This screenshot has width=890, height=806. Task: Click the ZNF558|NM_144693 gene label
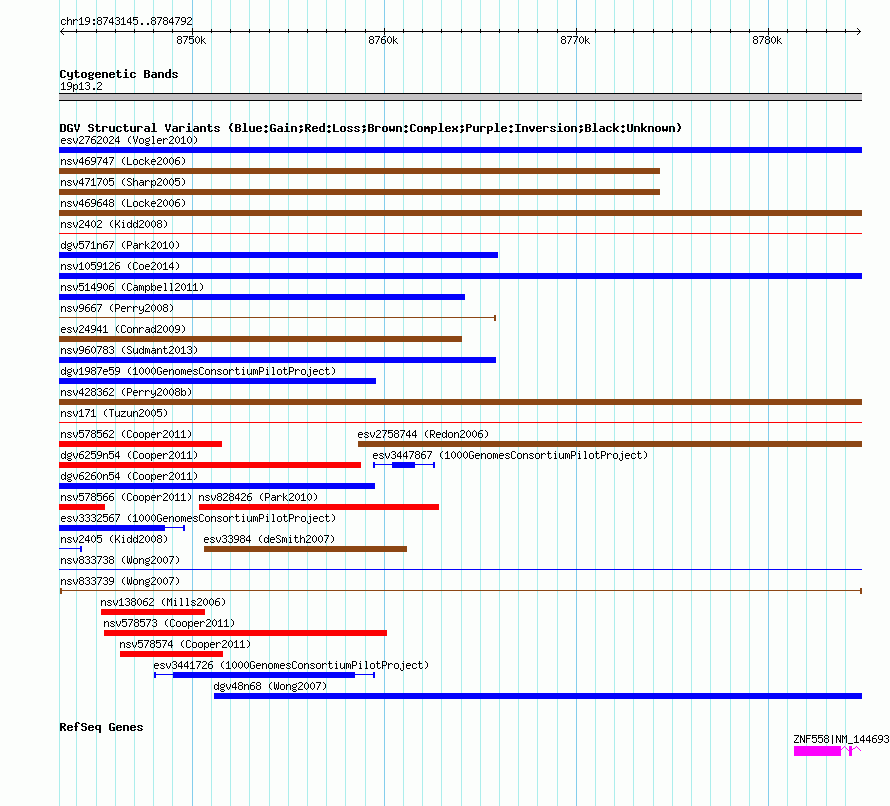point(841,739)
